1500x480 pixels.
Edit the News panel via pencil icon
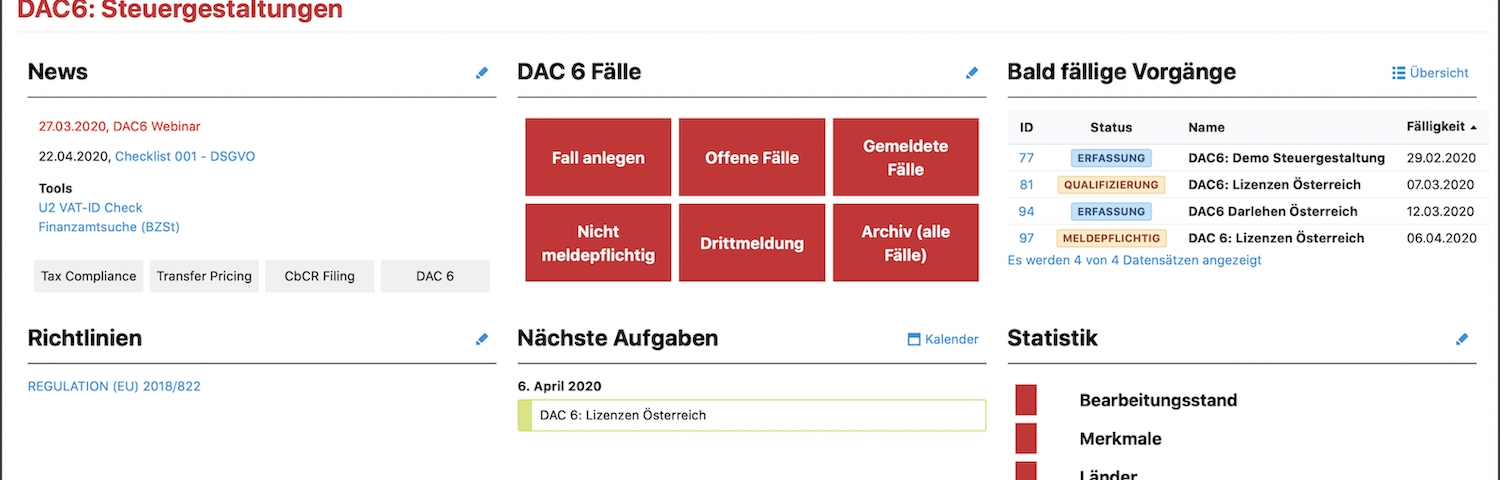[x=482, y=73]
